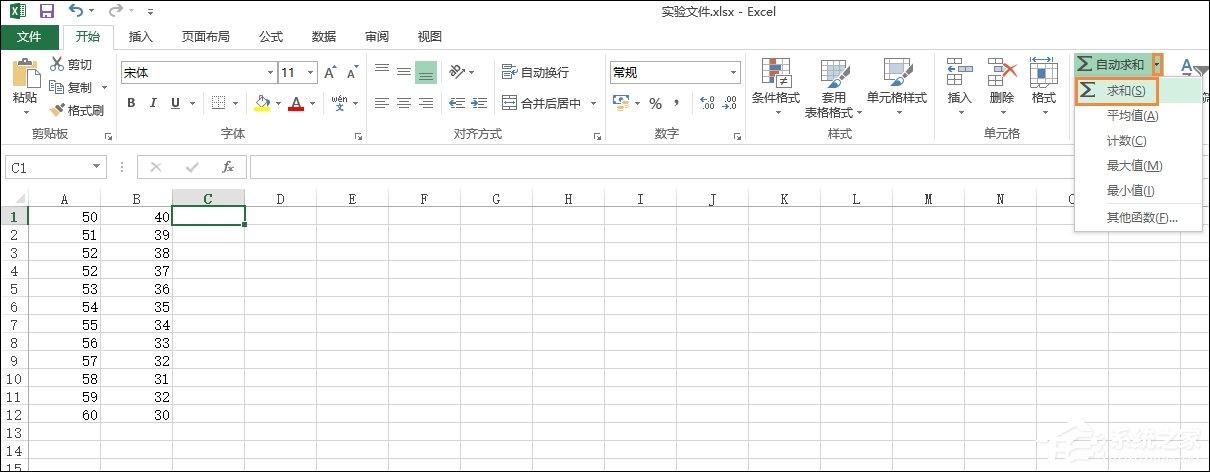Viewport: 1210px width, 472px height.
Task: Toggle left text alignment
Action: point(382,103)
